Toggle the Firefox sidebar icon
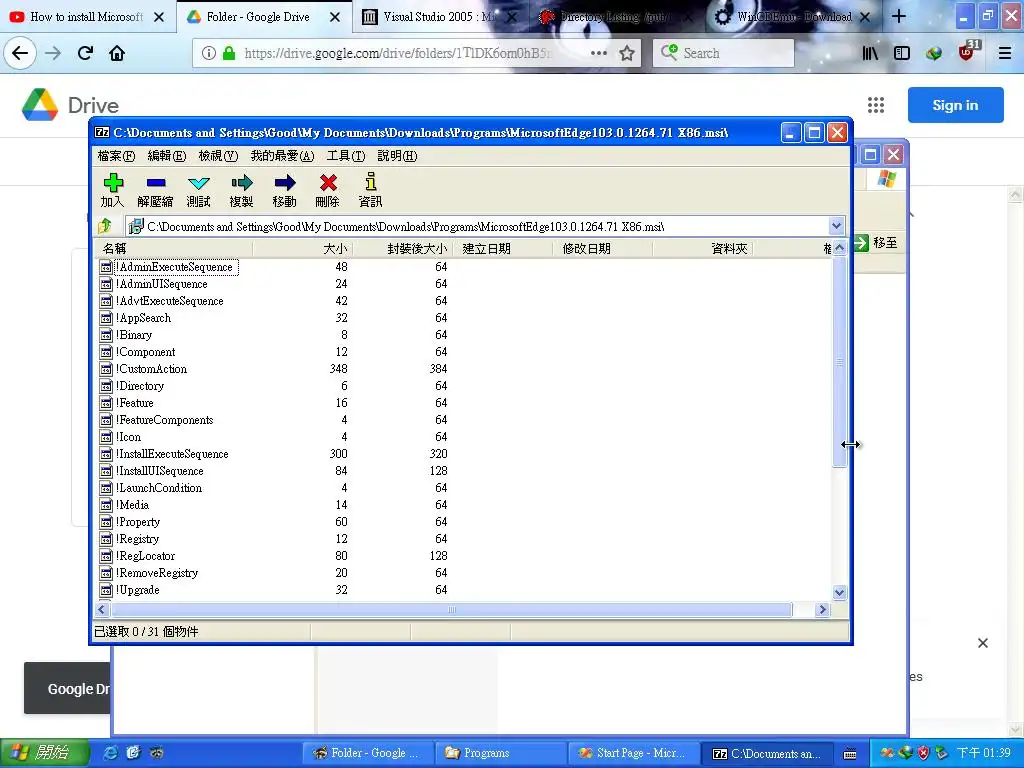This screenshot has height=768, width=1024. coord(902,53)
